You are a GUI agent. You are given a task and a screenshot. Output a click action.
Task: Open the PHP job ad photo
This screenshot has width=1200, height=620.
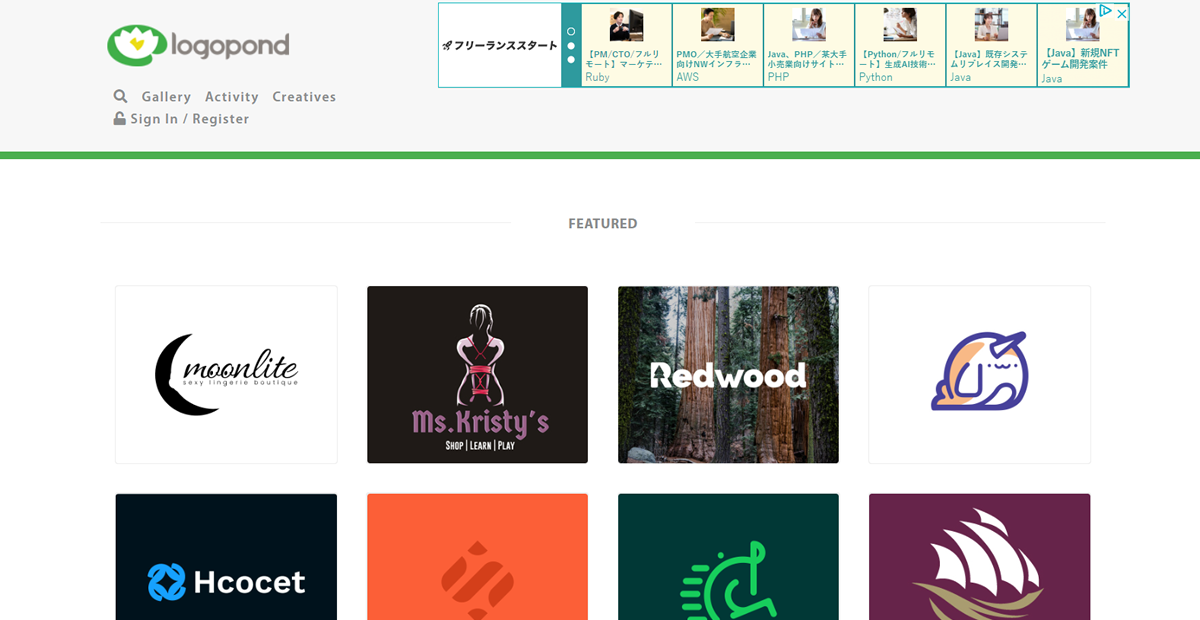click(808, 25)
